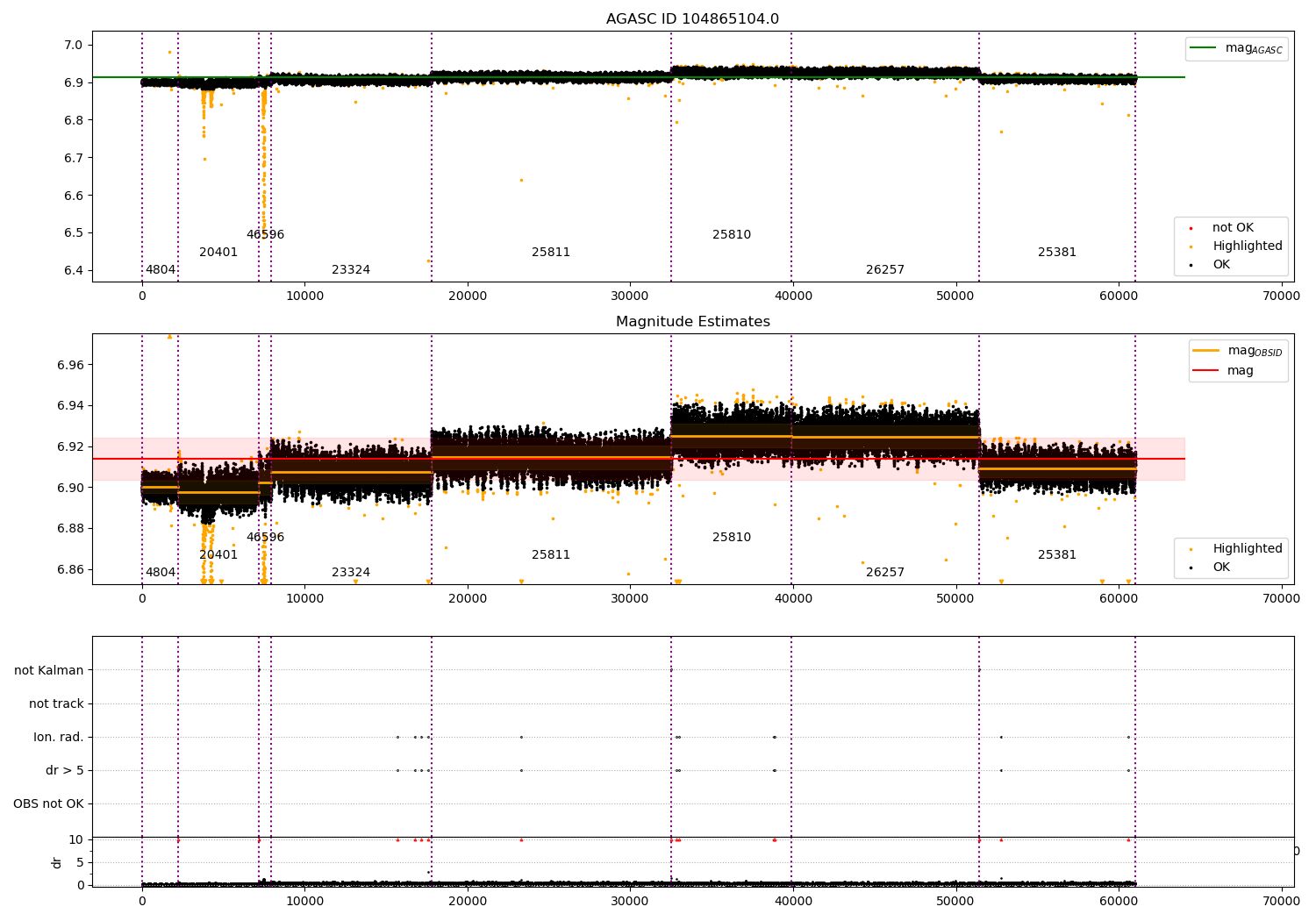
Task: Click the orange mag_OBSID legend line
Action: (1206, 351)
